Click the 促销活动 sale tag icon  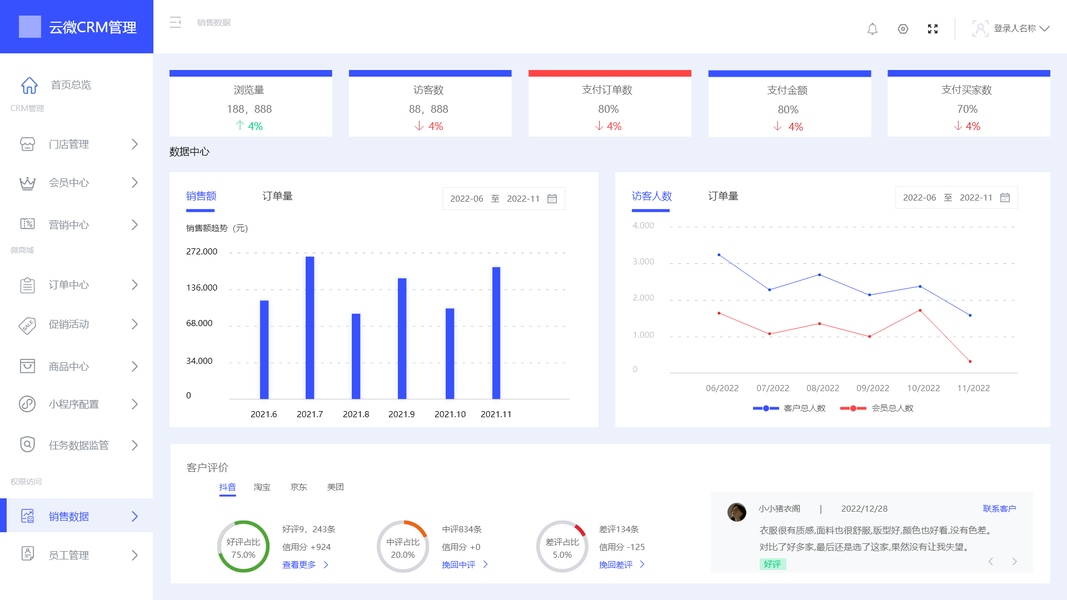click(x=27, y=325)
